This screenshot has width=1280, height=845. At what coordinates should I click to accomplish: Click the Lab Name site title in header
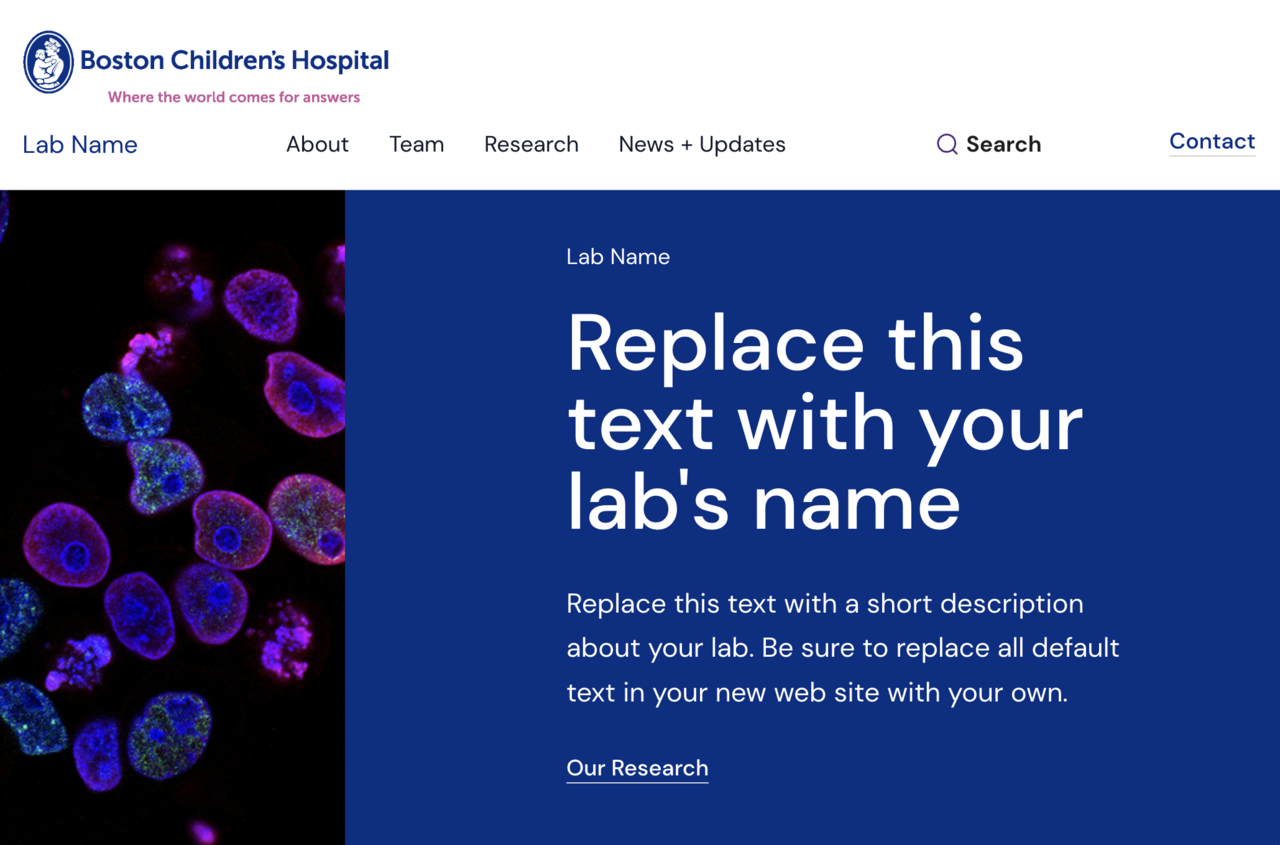coord(80,144)
